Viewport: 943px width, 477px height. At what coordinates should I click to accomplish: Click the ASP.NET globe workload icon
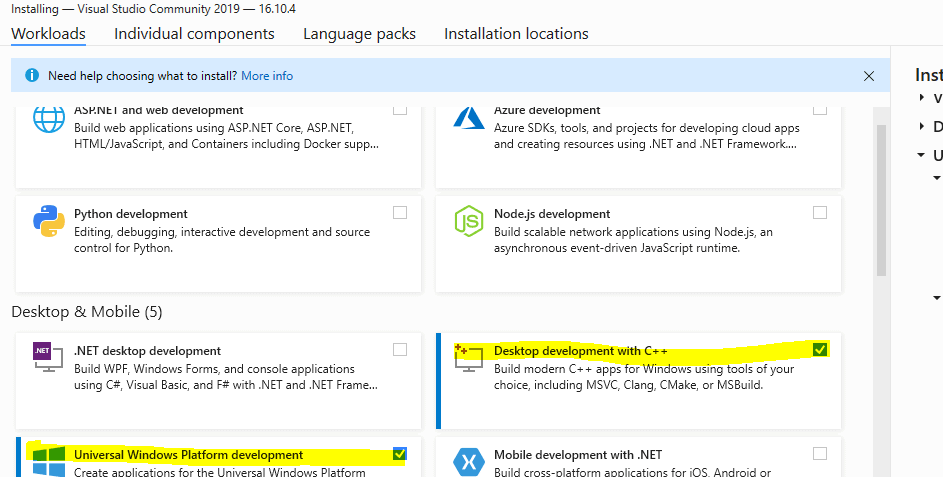pos(49,118)
